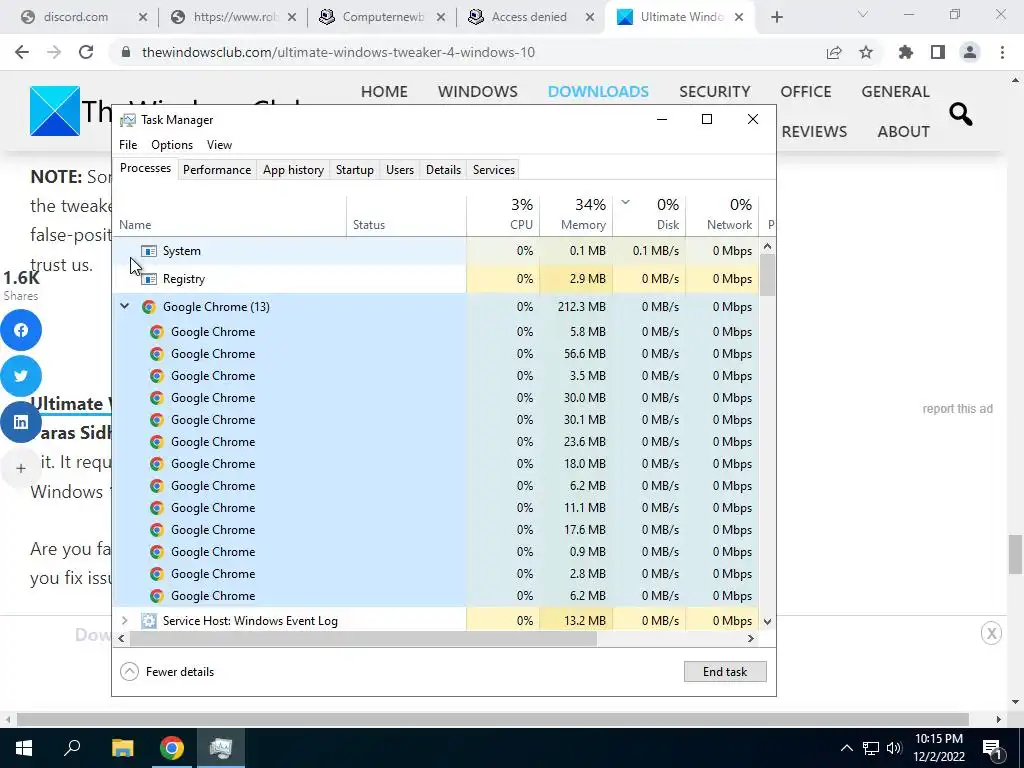
Task: Go to the Startup tab
Action: click(x=355, y=170)
